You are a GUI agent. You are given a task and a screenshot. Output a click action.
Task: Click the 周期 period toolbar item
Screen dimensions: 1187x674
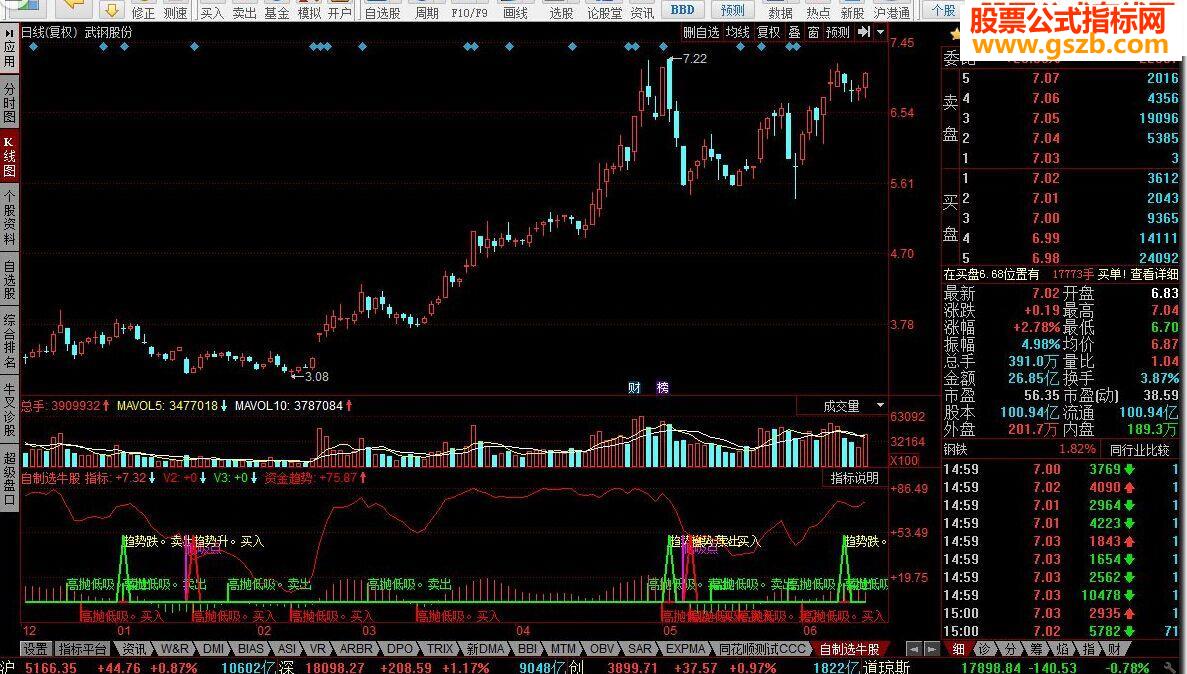(x=426, y=13)
